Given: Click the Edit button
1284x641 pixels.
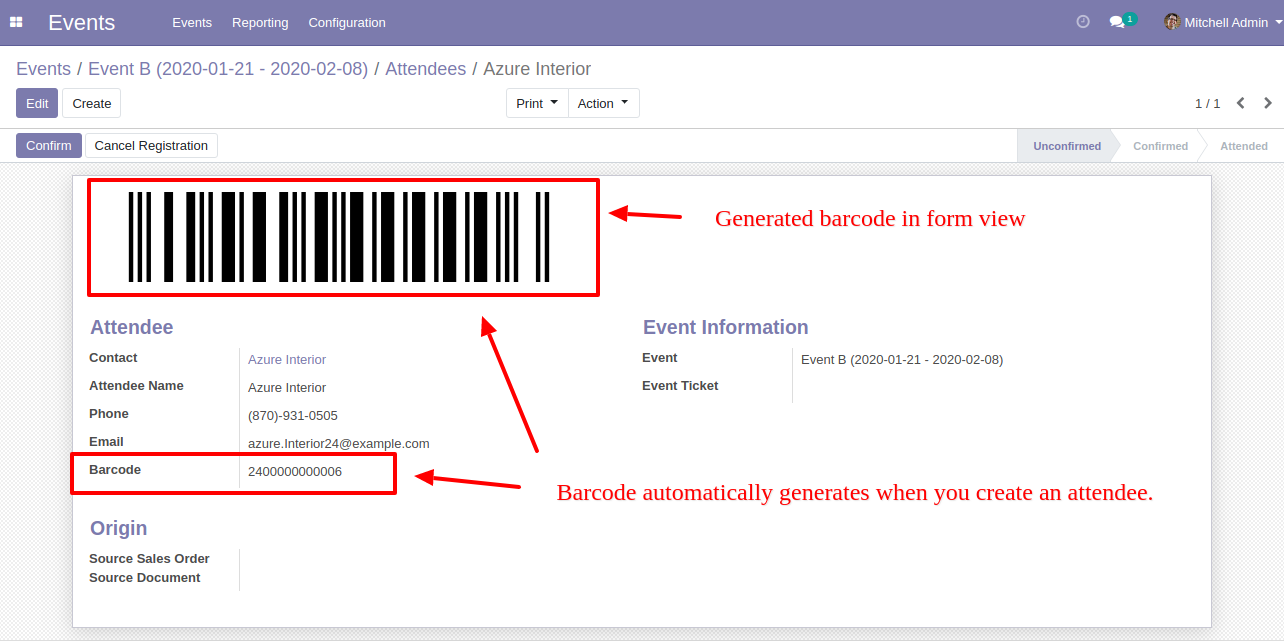Looking at the screenshot, I should click(37, 103).
